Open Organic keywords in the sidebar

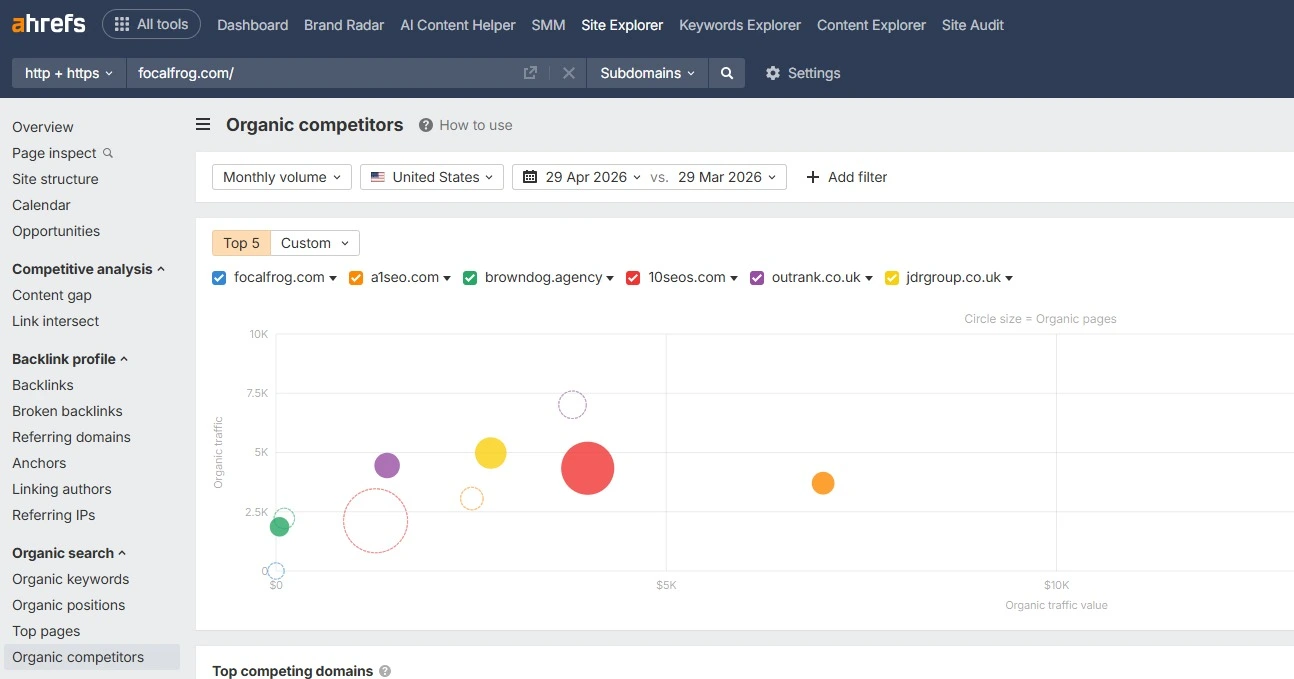click(70, 579)
